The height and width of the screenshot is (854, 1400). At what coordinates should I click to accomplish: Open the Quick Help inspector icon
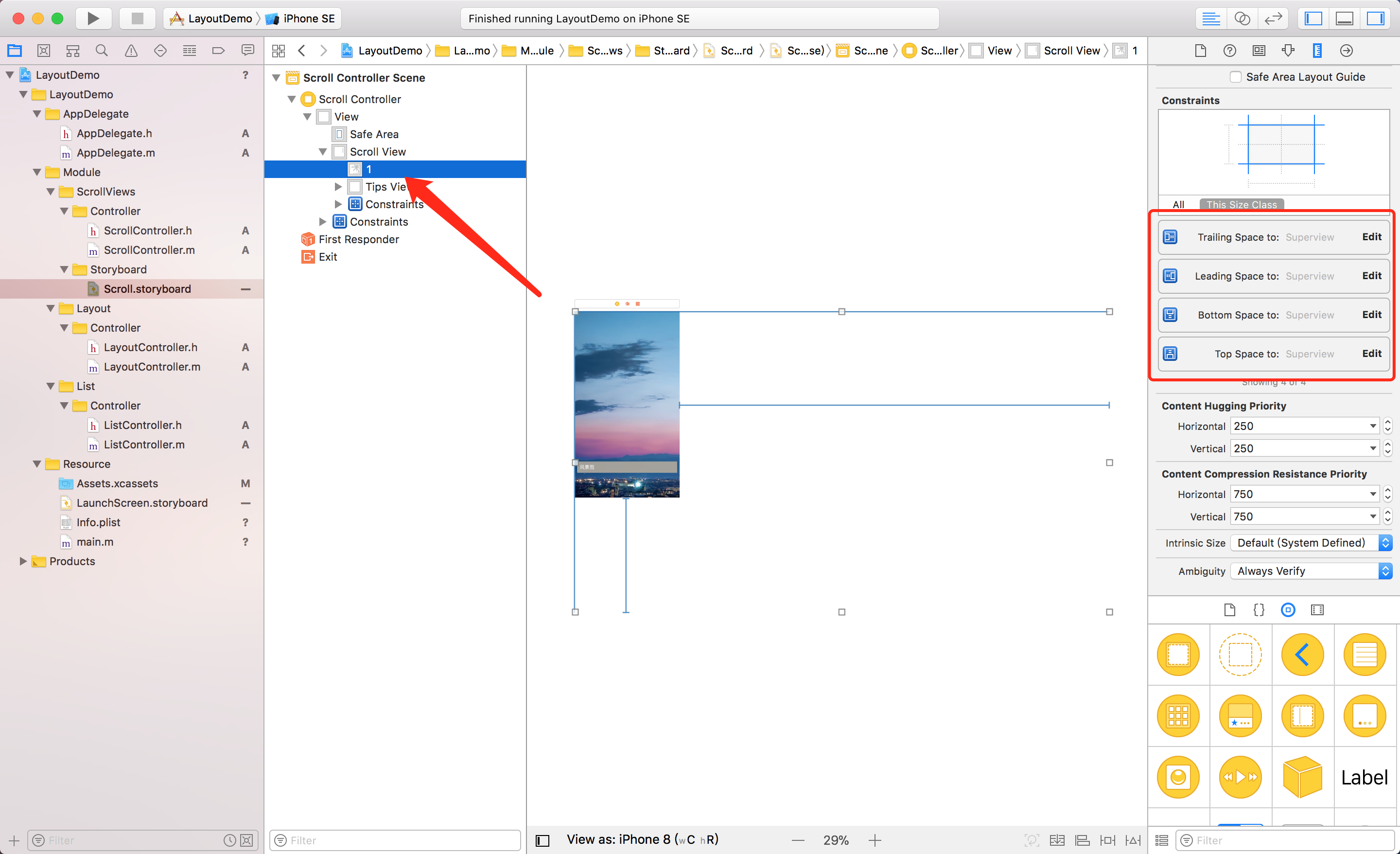pos(1229,51)
